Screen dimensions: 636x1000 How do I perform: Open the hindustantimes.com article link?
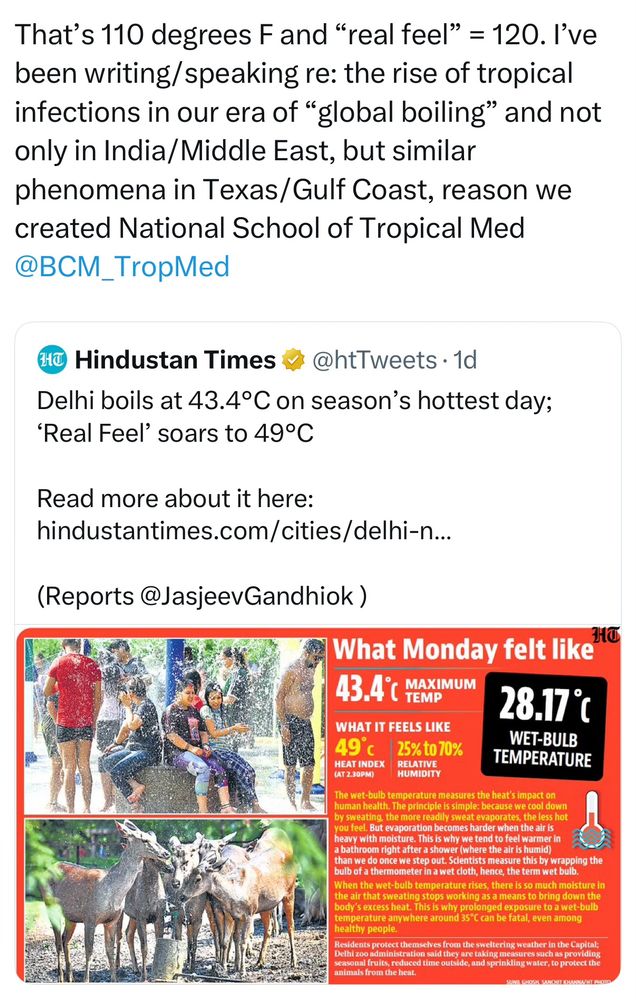(244, 531)
